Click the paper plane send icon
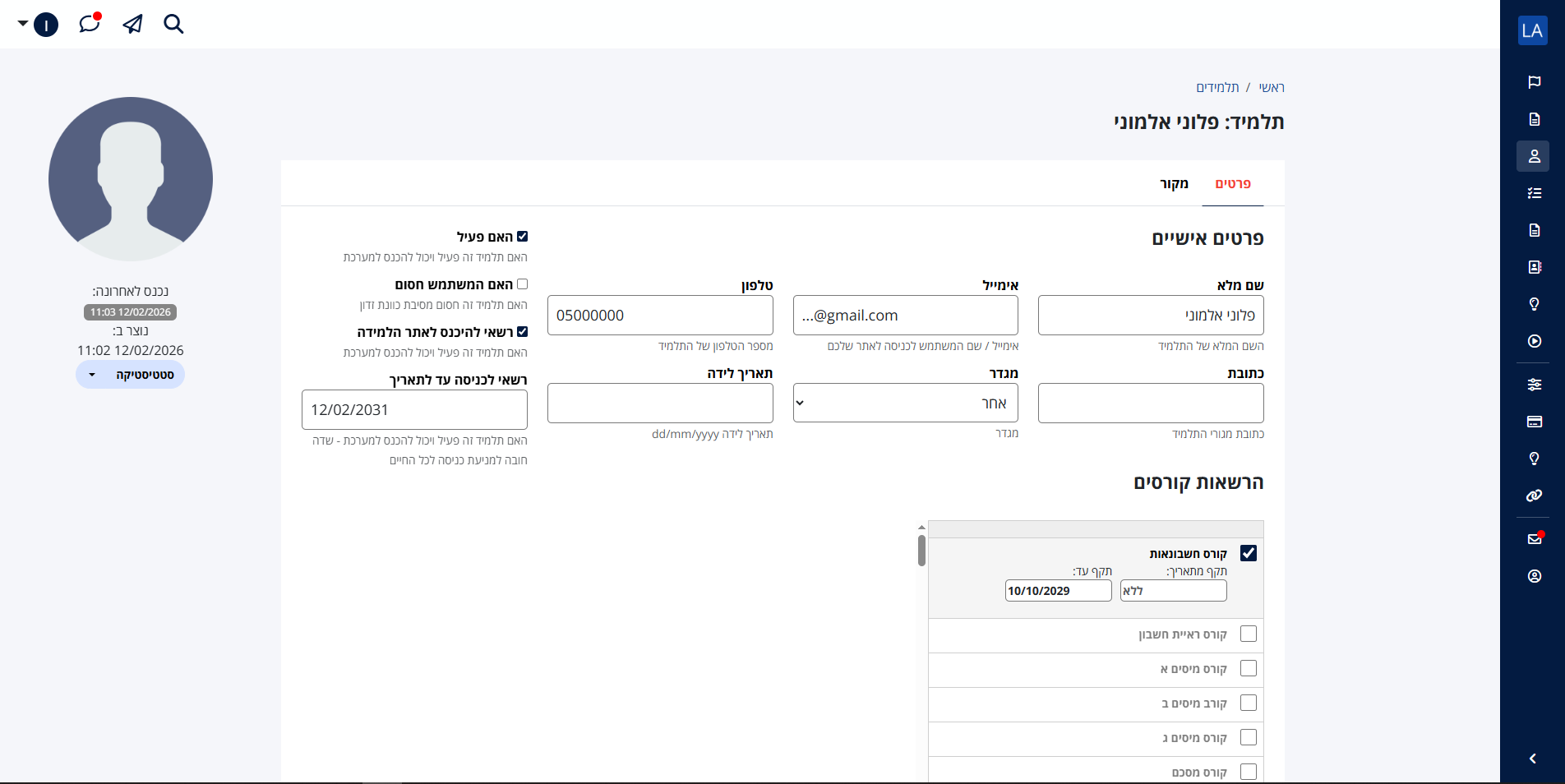The image size is (1565, 784). 132,24
